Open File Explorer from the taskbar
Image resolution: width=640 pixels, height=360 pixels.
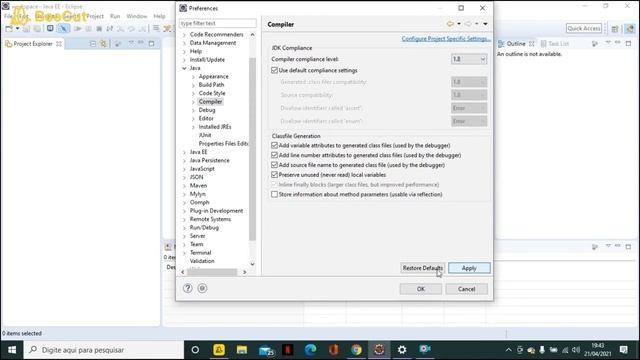(242, 350)
